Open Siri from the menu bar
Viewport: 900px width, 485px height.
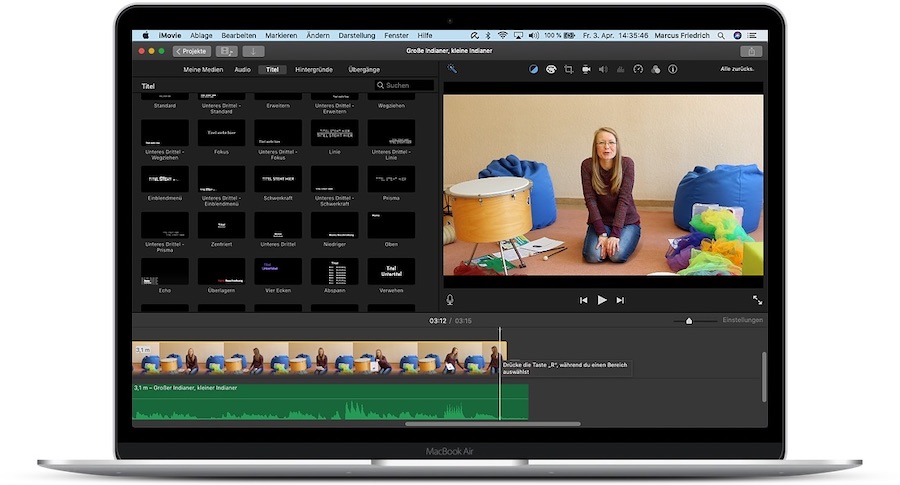[737, 36]
